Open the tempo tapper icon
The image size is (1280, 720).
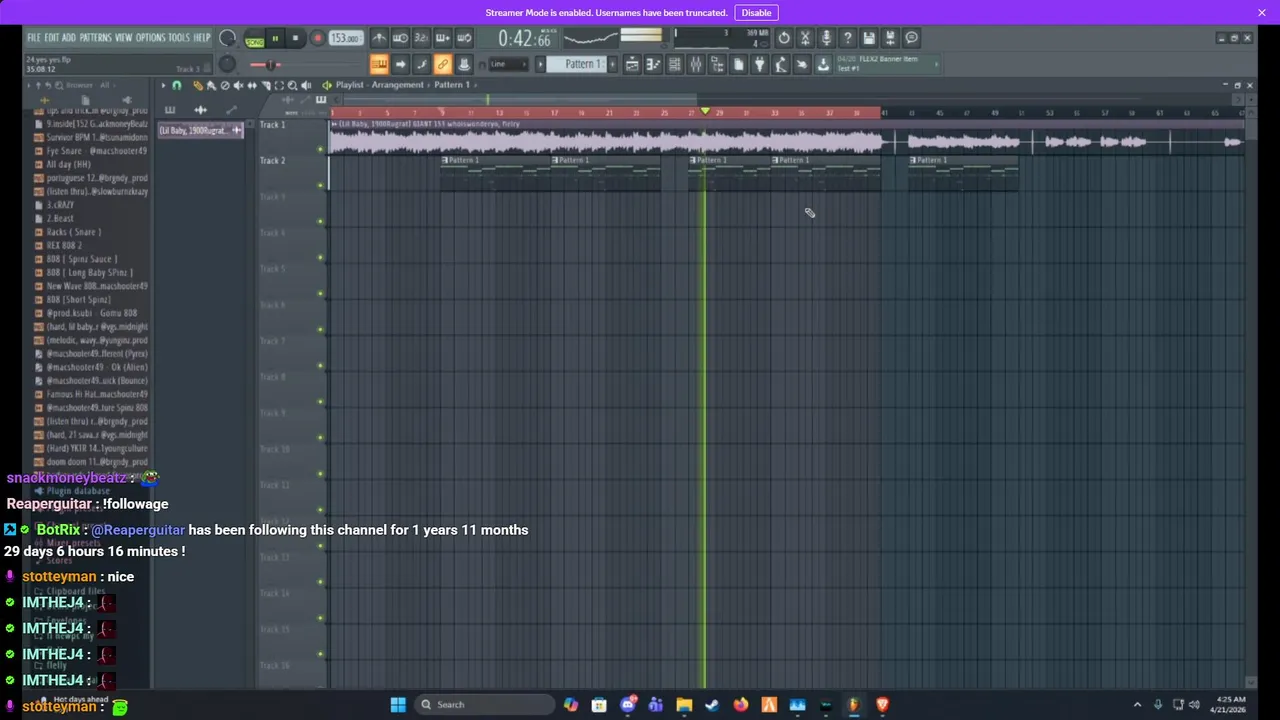pos(780,64)
